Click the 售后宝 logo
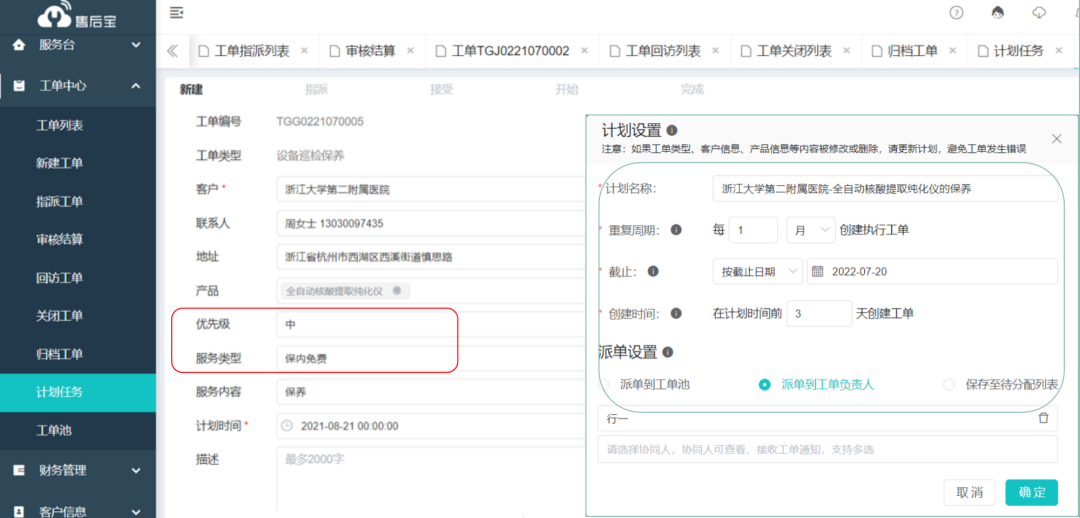 pos(77,17)
